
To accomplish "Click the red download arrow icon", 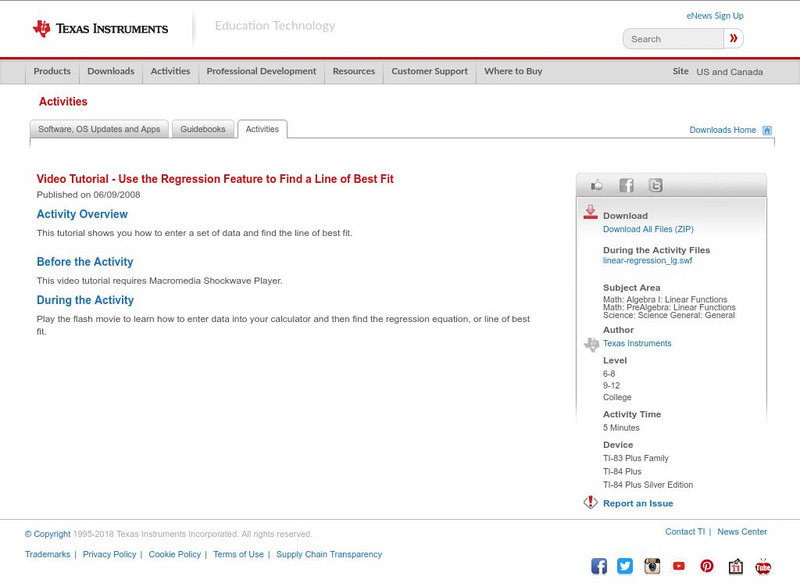I will 590,212.
